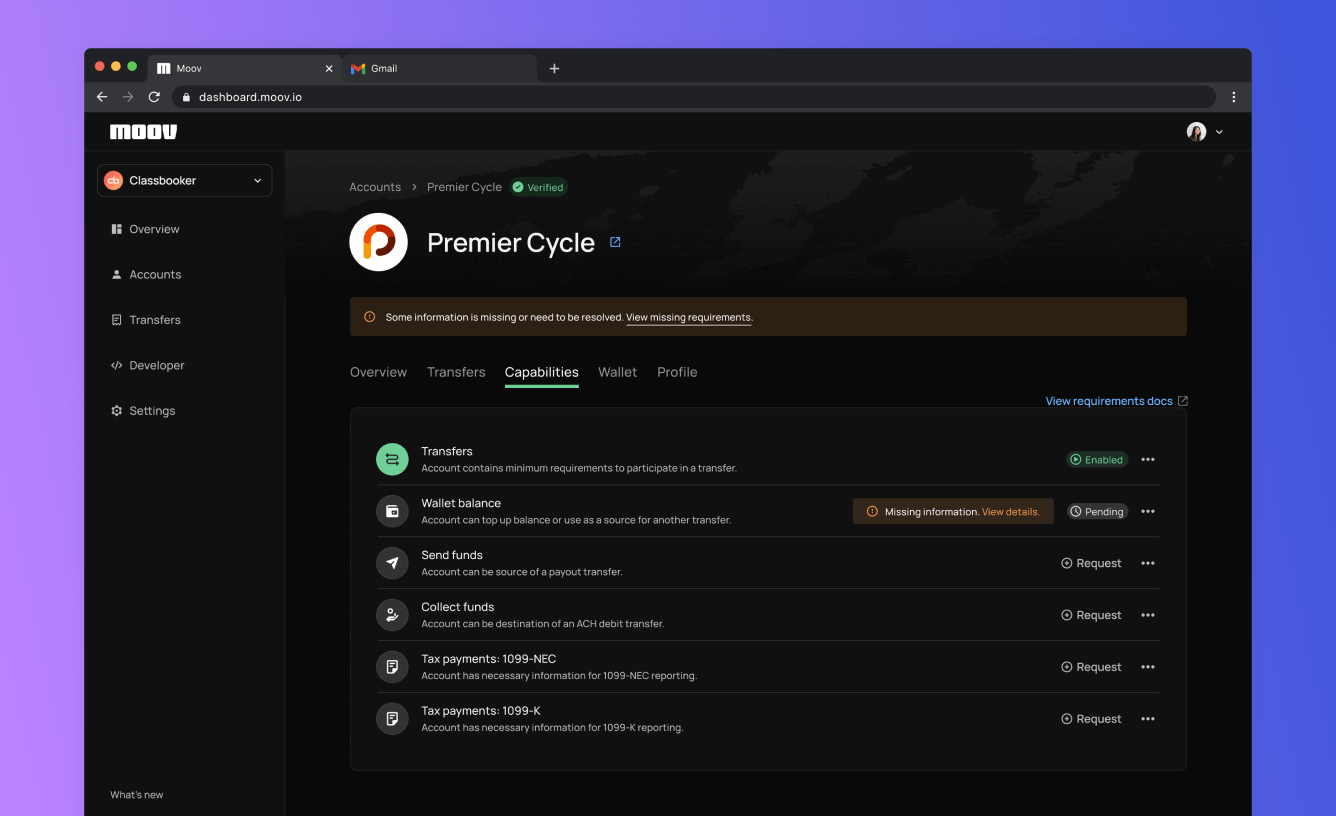
Task: Open the user avatar menu
Action: tap(1205, 132)
